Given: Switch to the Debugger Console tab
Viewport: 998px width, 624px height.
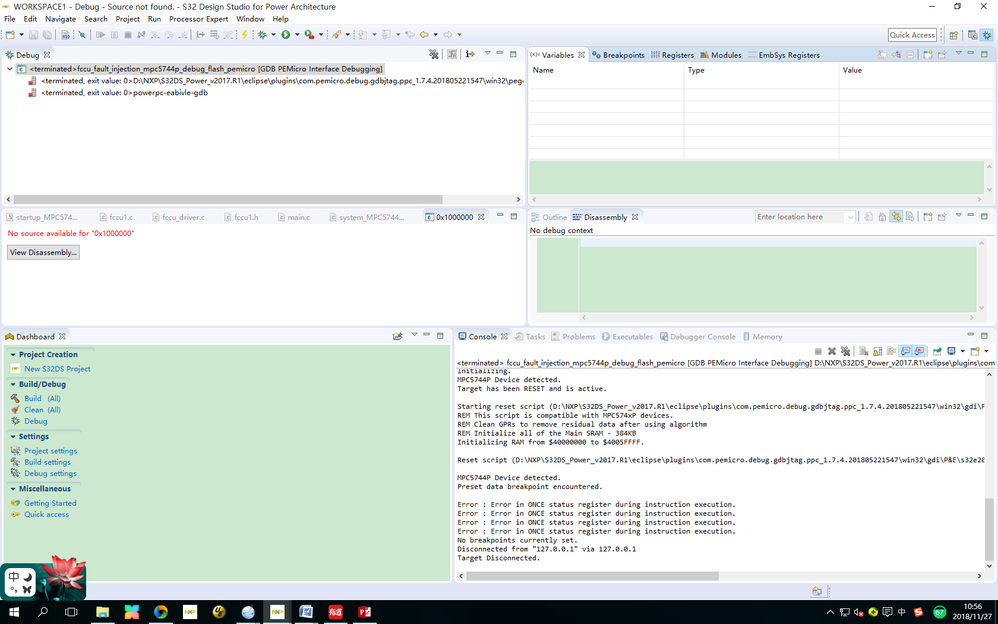Looking at the screenshot, I should [698, 337].
